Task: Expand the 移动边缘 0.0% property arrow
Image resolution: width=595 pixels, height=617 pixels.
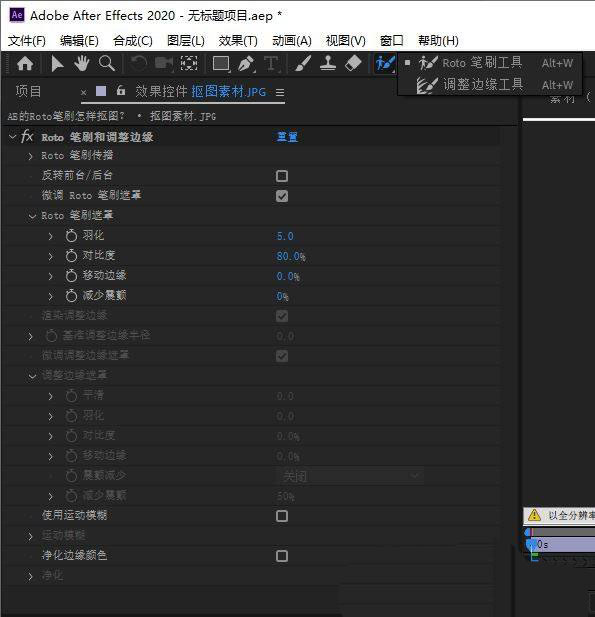Action: click(50, 276)
